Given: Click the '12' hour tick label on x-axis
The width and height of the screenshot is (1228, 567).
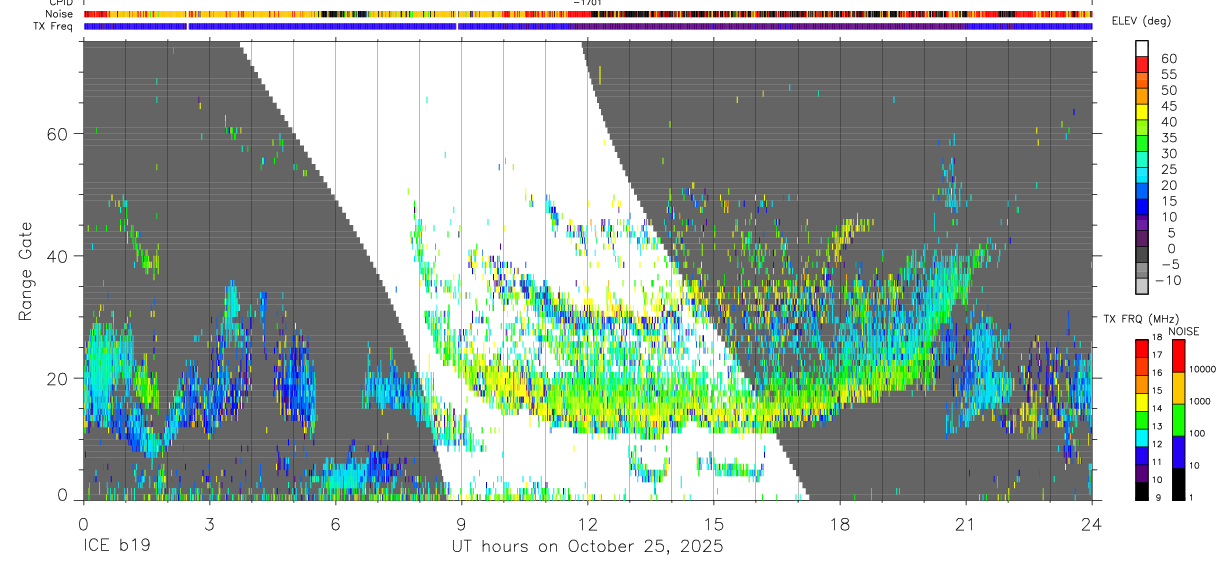Looking at the screenshot, I should (587, 524).
